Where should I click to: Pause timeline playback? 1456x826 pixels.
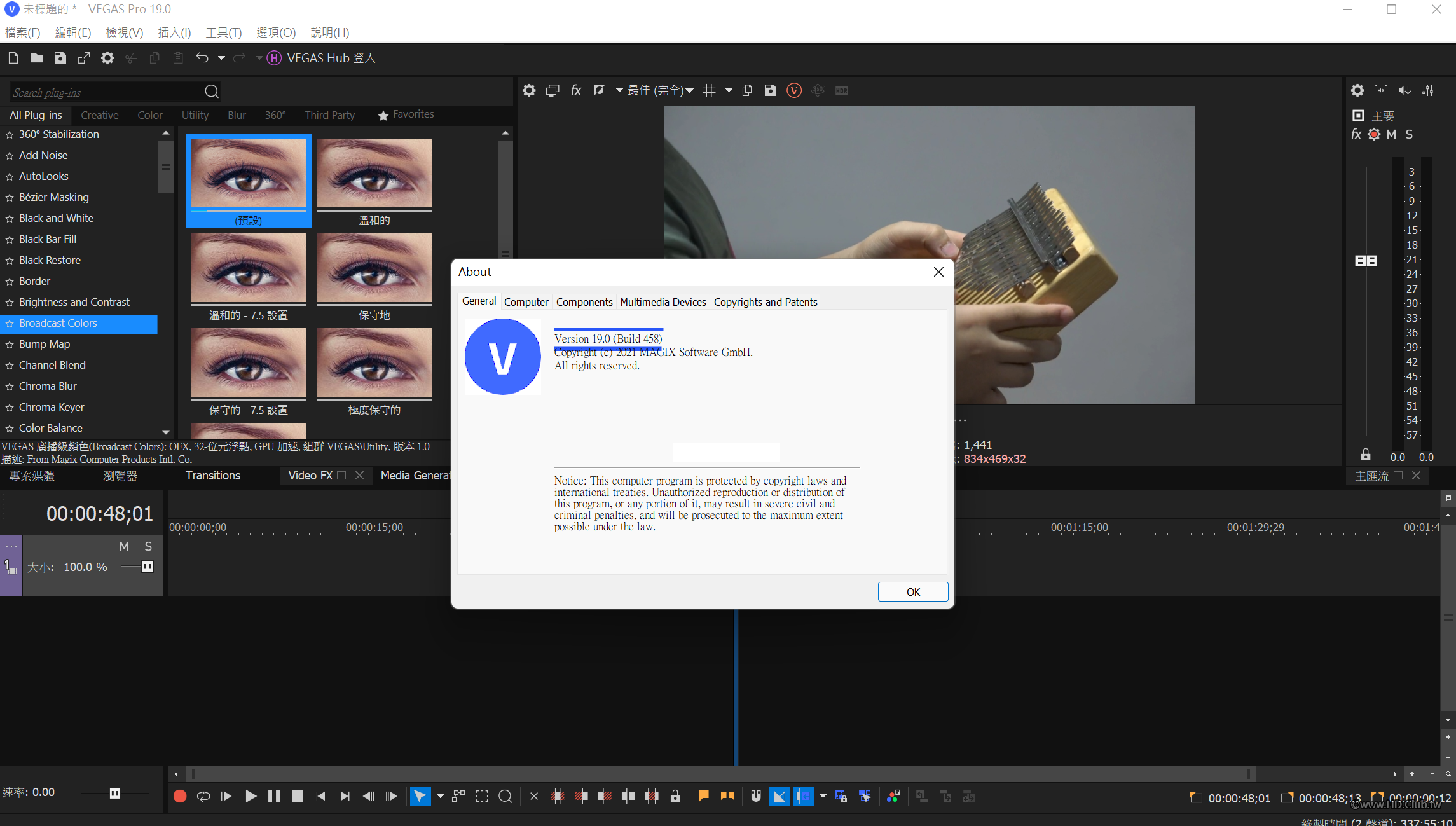pos(274,796)
